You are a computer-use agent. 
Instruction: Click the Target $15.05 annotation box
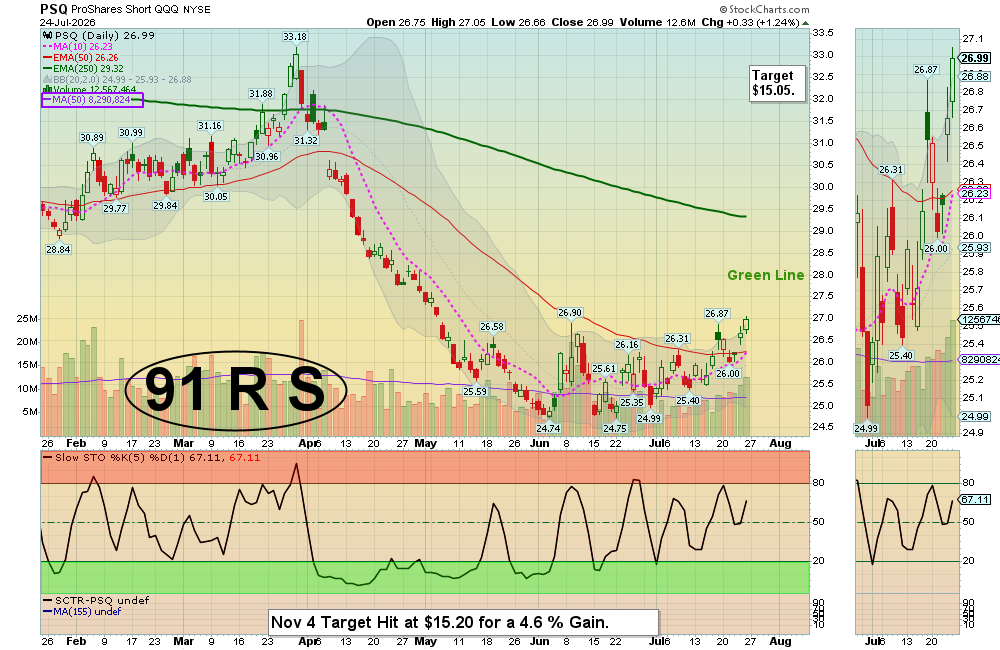pyautogui.click(x=777, y=84)
